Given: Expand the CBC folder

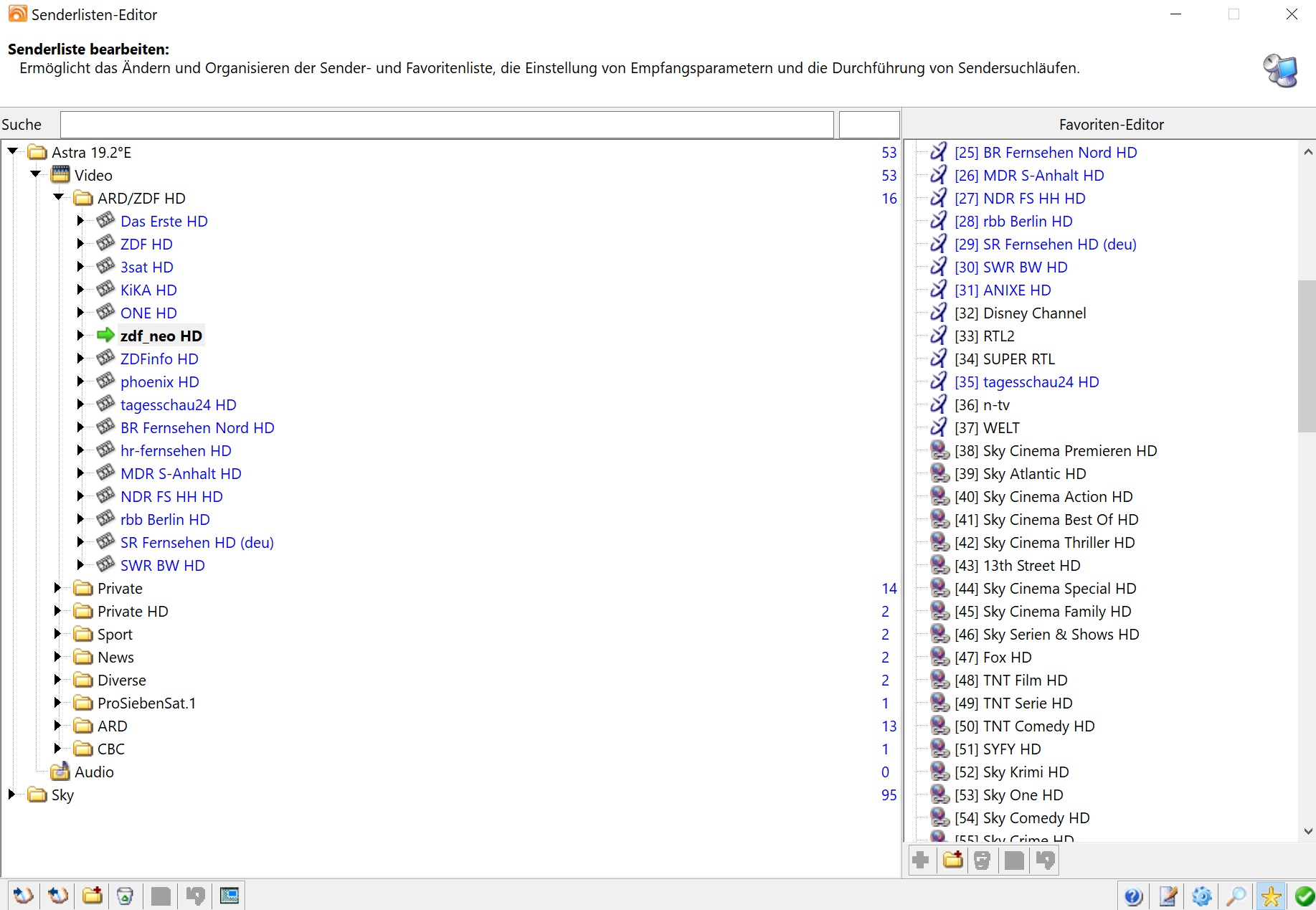Looking at the screenshot, I should point(58,749).
